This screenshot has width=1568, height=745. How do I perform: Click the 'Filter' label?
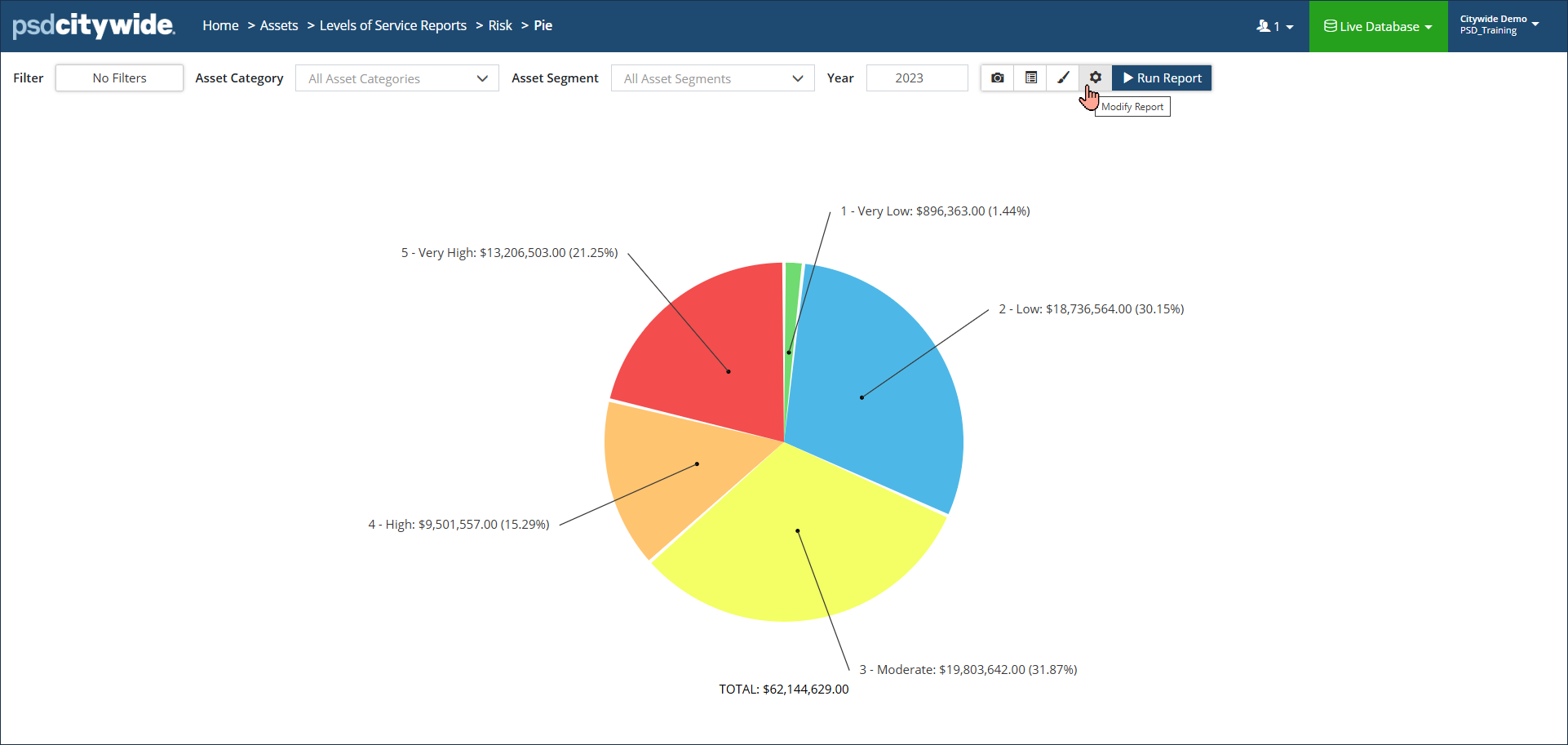tap(28, 78)
